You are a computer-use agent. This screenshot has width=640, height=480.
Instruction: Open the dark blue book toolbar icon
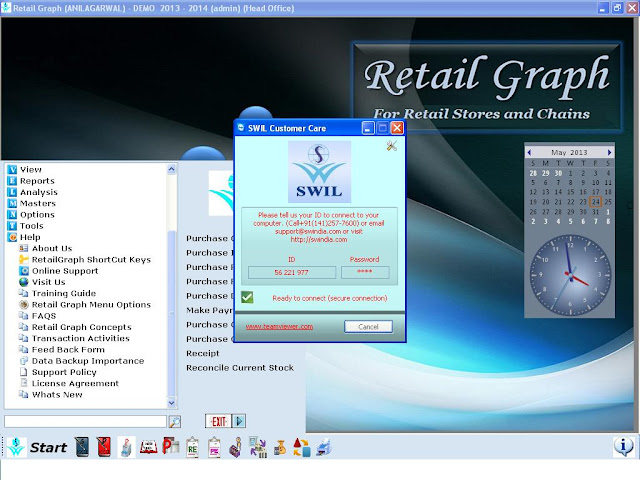[x=82, y=447]
